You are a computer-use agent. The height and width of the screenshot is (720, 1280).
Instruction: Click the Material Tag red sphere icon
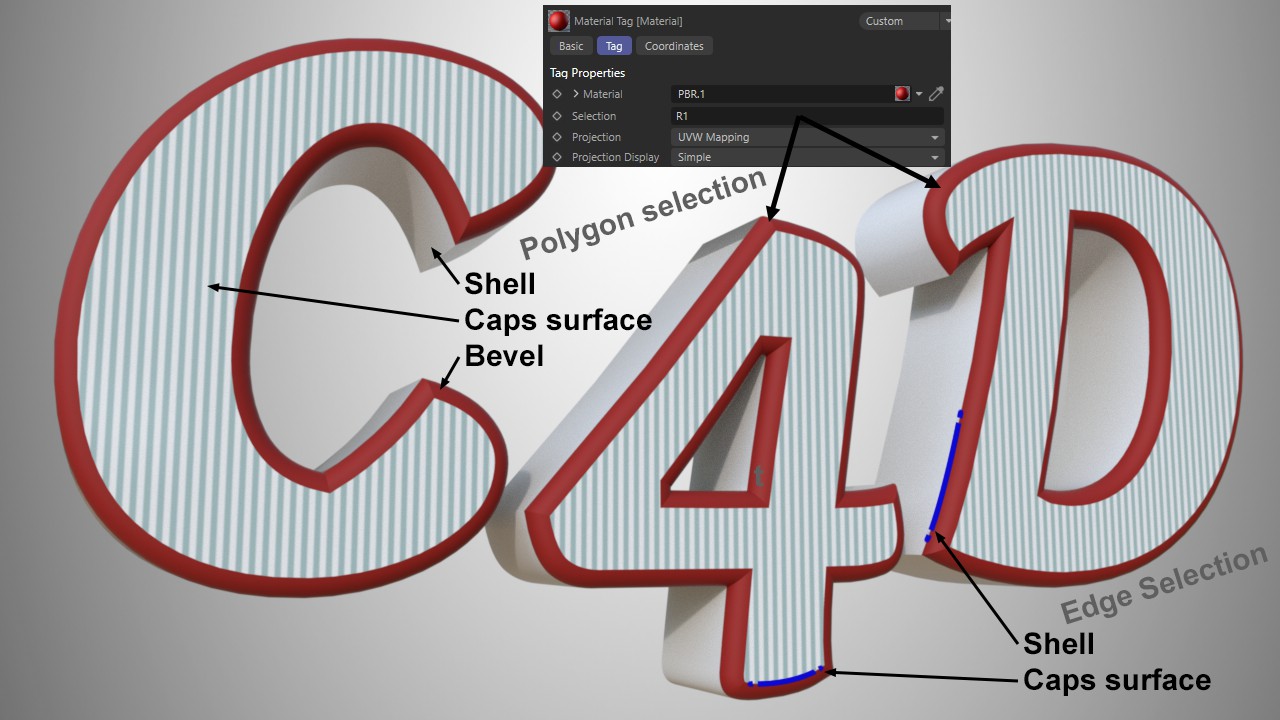click(559, 21)
